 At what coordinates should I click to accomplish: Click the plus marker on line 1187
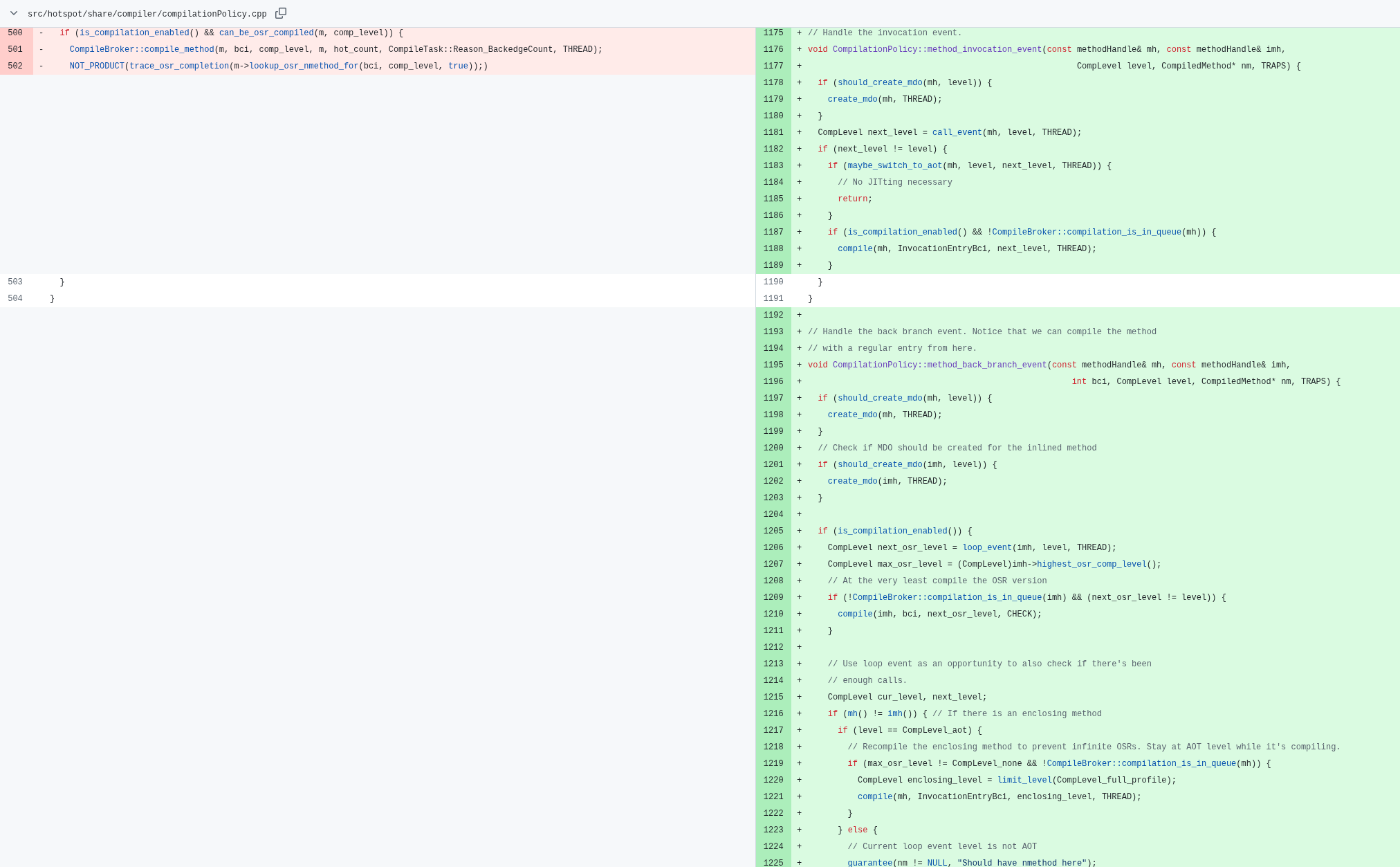(x=799, y=232)
